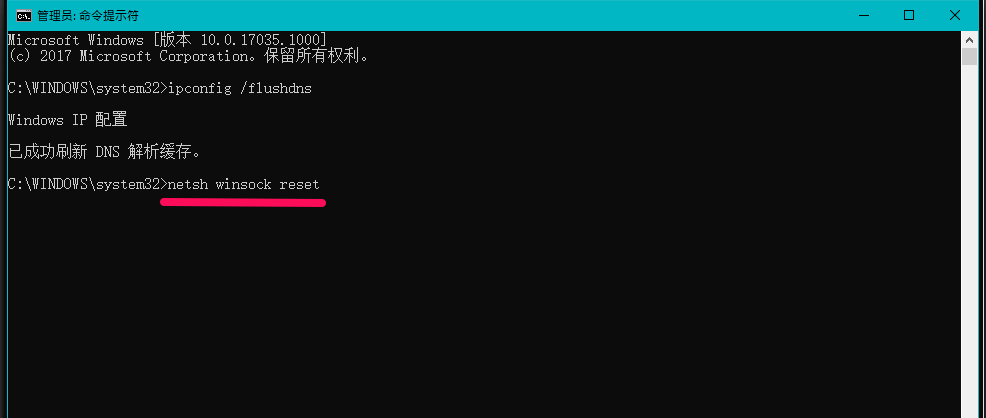986x418 pixels.
Task: Click the /flushdns parameter text
Action: (x=275, y=89)
